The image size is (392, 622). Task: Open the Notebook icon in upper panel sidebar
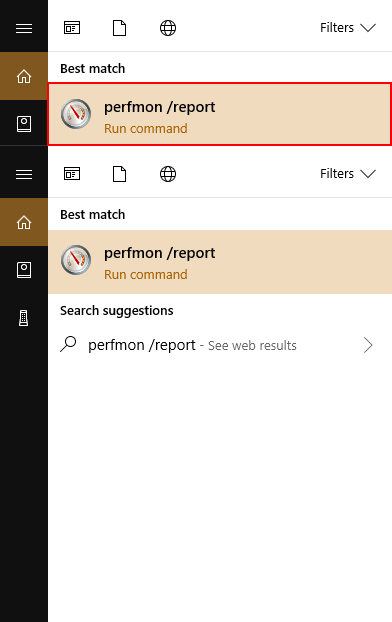(24, 124)
